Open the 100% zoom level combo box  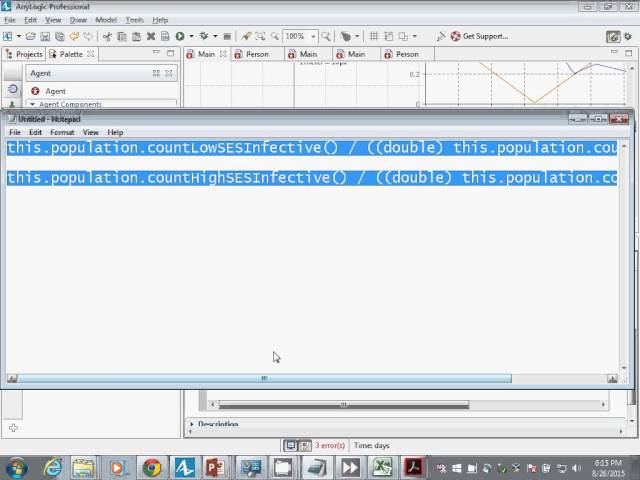tap(300, 36)
